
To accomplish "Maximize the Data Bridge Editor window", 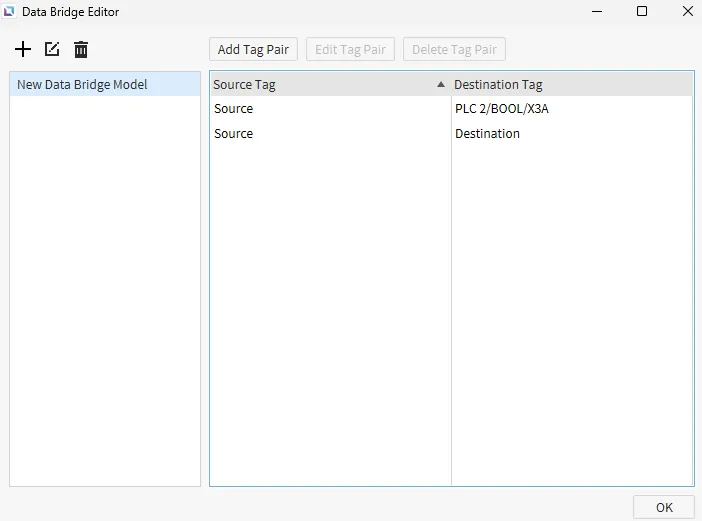I will point(642,12).
